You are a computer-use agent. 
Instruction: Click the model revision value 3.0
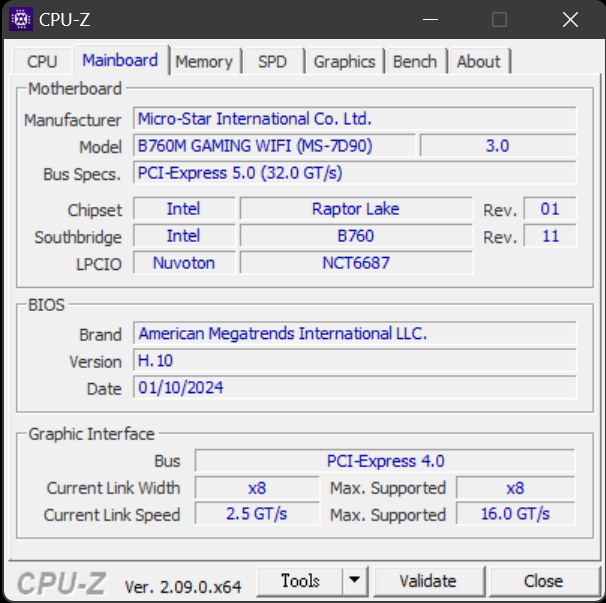(x=498, y=146)
